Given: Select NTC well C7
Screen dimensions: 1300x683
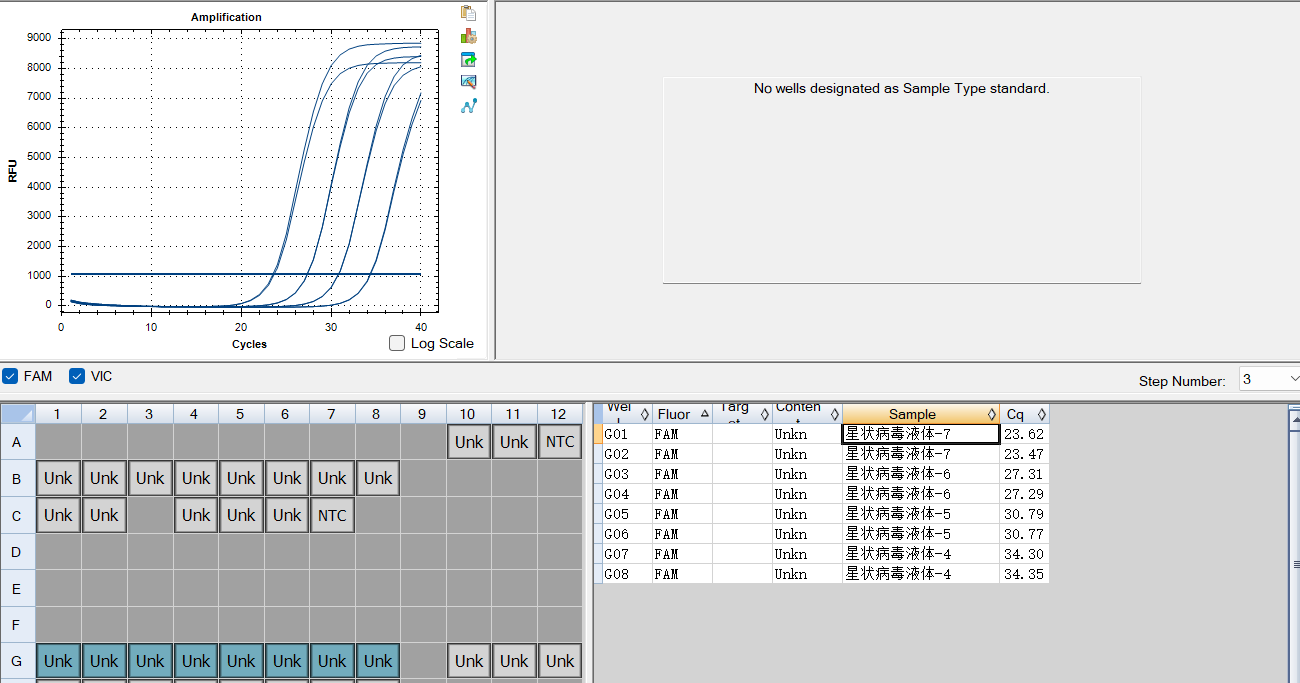Looking at the screenshot, I should (332, 515).
